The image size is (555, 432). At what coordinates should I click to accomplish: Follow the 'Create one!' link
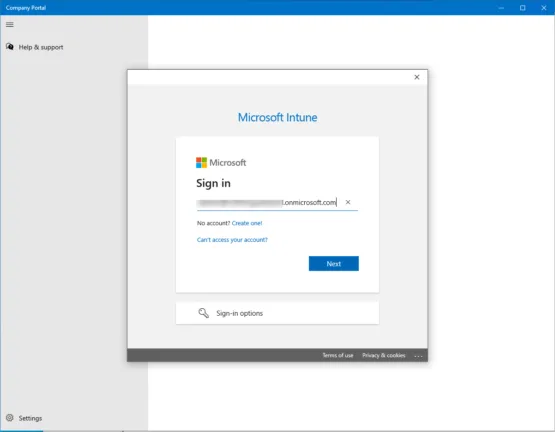247,223
